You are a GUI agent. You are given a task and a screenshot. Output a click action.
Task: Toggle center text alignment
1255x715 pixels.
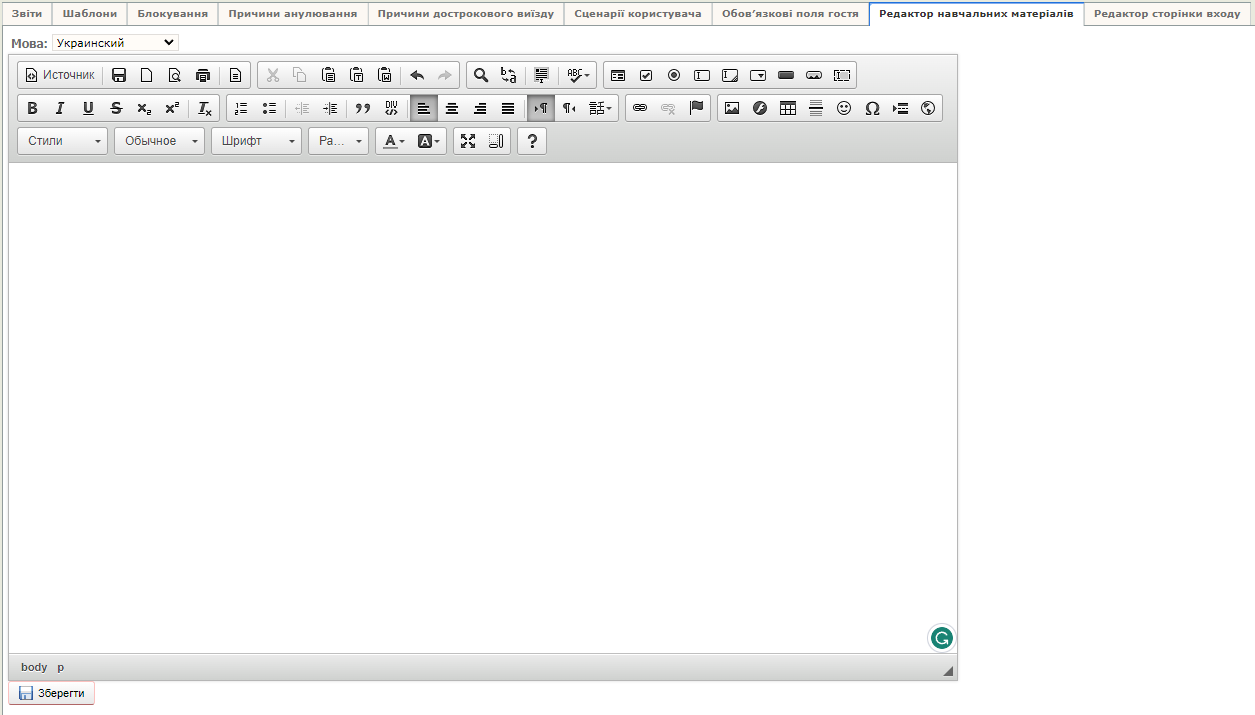(452, 108)
